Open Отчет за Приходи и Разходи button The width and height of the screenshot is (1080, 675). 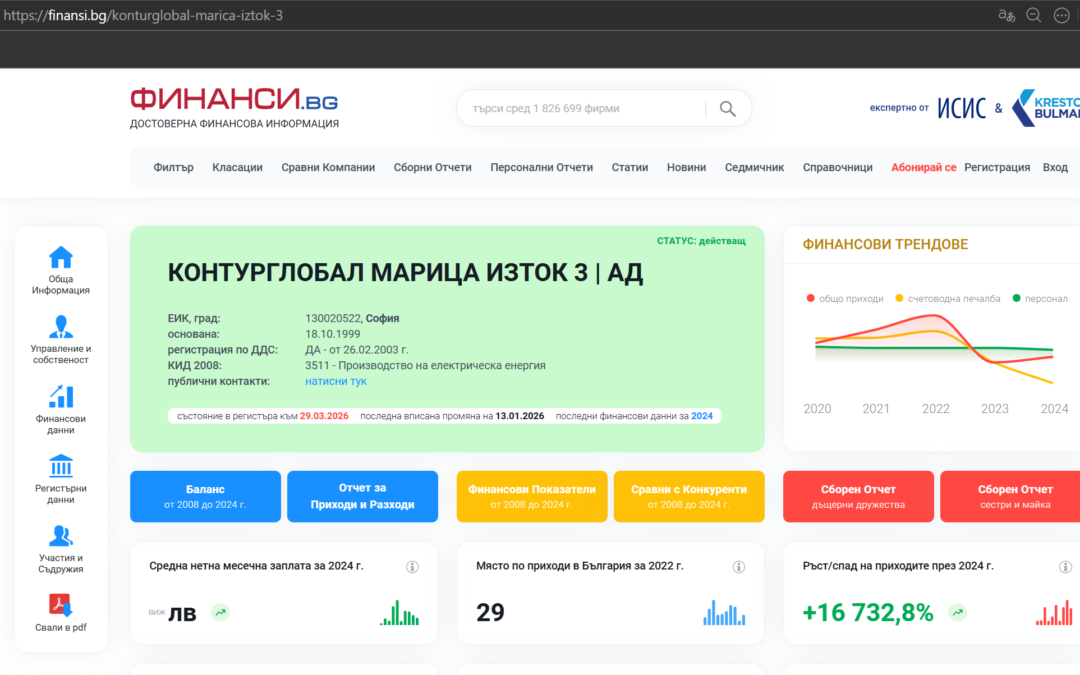pyautogui.click(x=362, y=497)
